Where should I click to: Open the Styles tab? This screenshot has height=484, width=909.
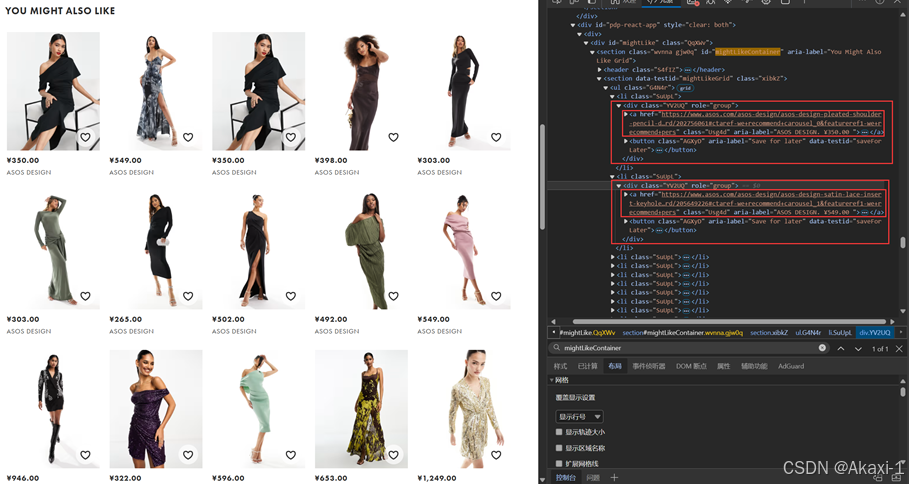560,366
